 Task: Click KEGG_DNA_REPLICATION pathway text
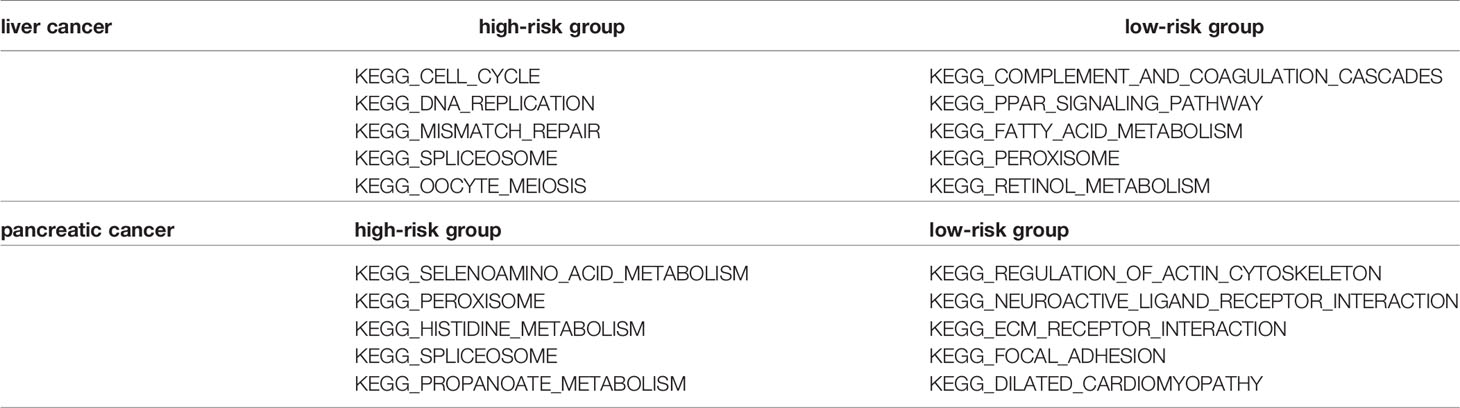(x=475, y=104)
